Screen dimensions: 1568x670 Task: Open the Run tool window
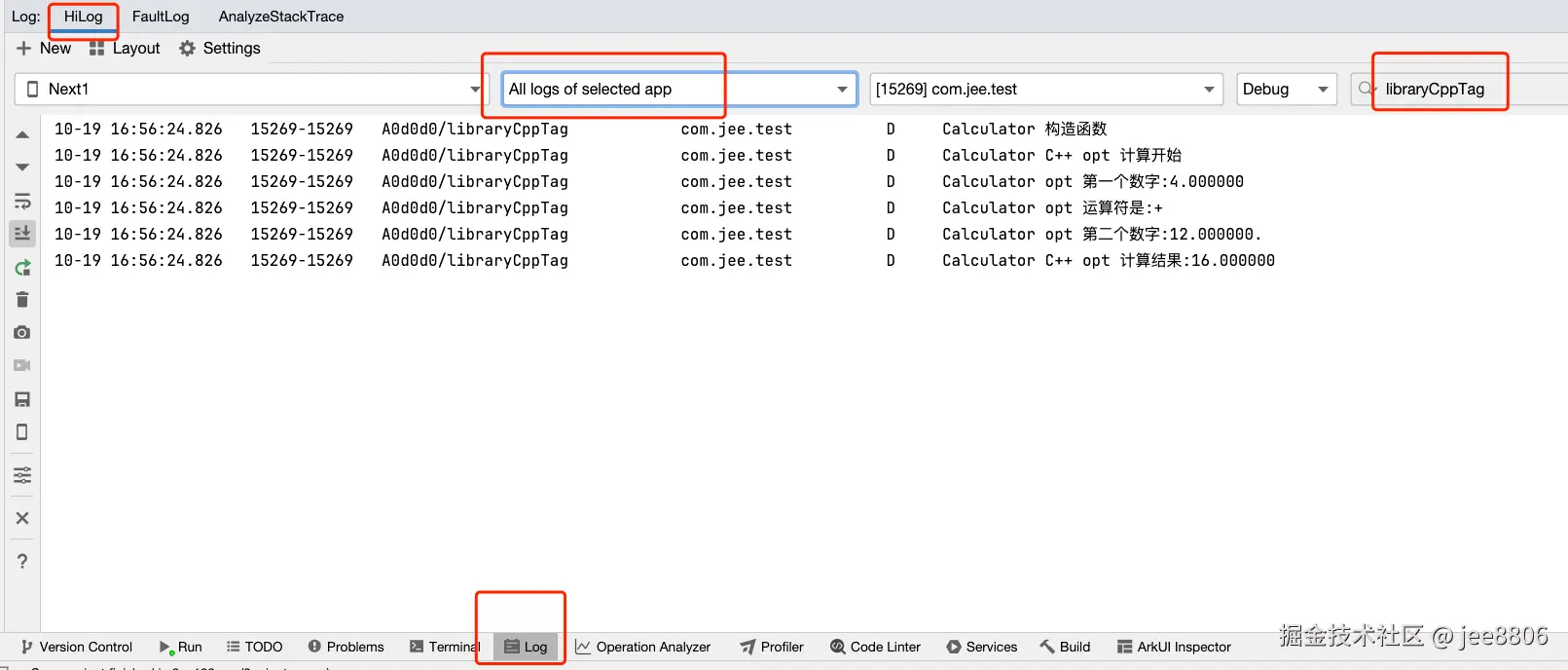pos(181,647)
